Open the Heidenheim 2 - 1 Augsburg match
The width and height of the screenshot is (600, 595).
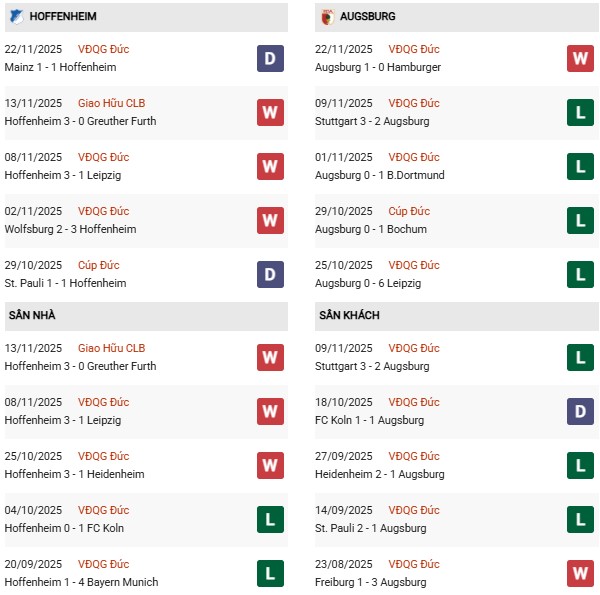coord(376,474)
